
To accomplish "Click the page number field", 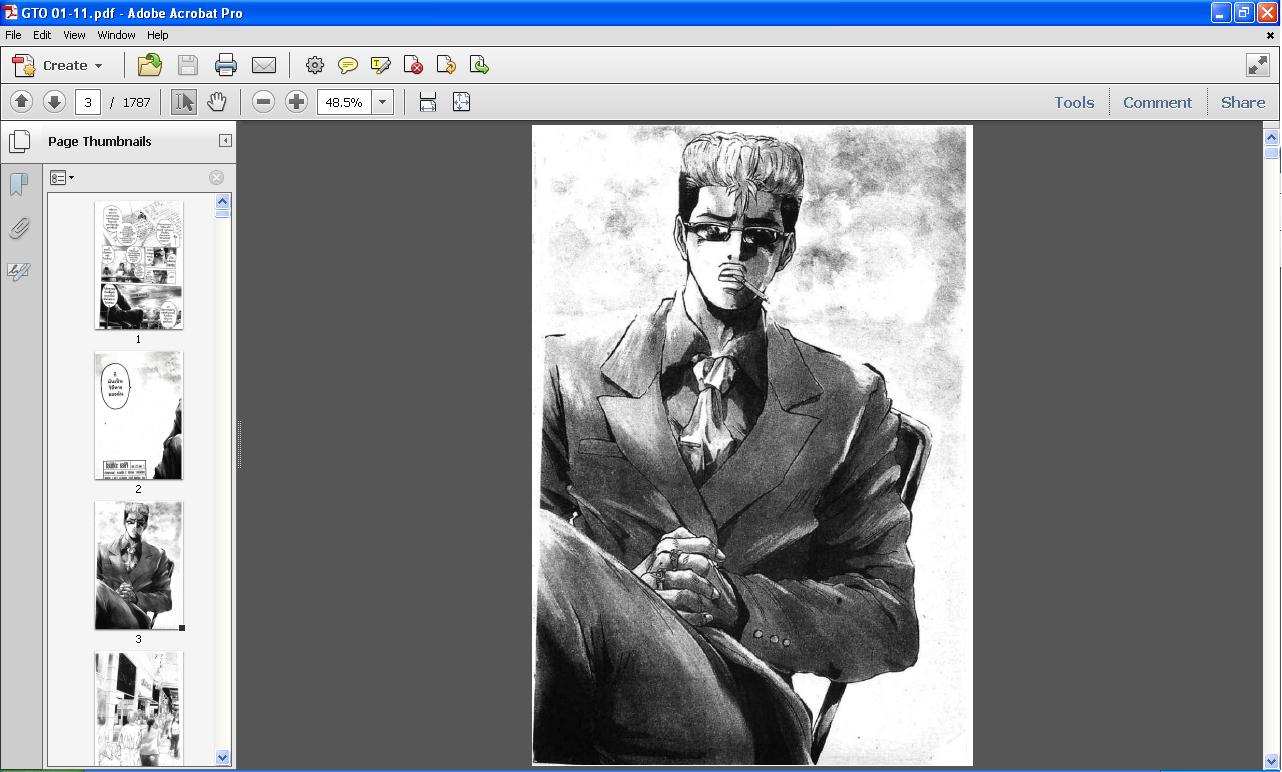I will click(x=88, y=102).
